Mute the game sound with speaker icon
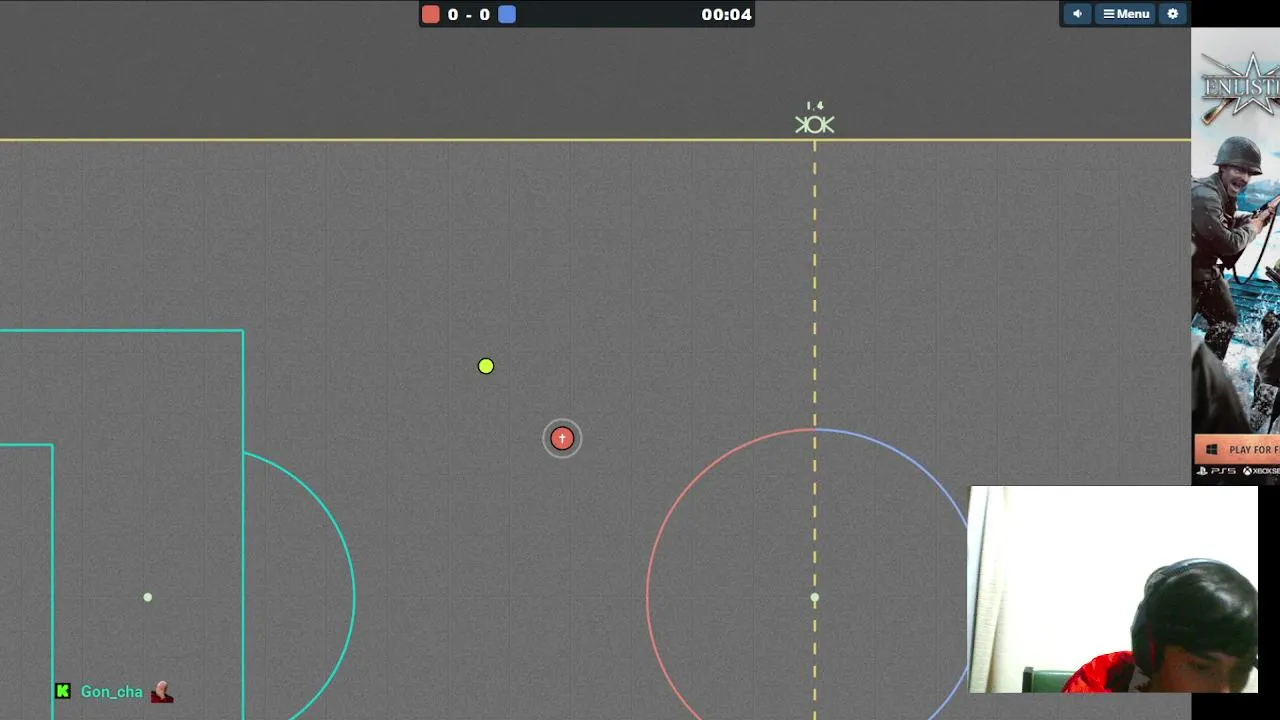The height and width of the screenshot is (720, 1280). click(1077, 14)
